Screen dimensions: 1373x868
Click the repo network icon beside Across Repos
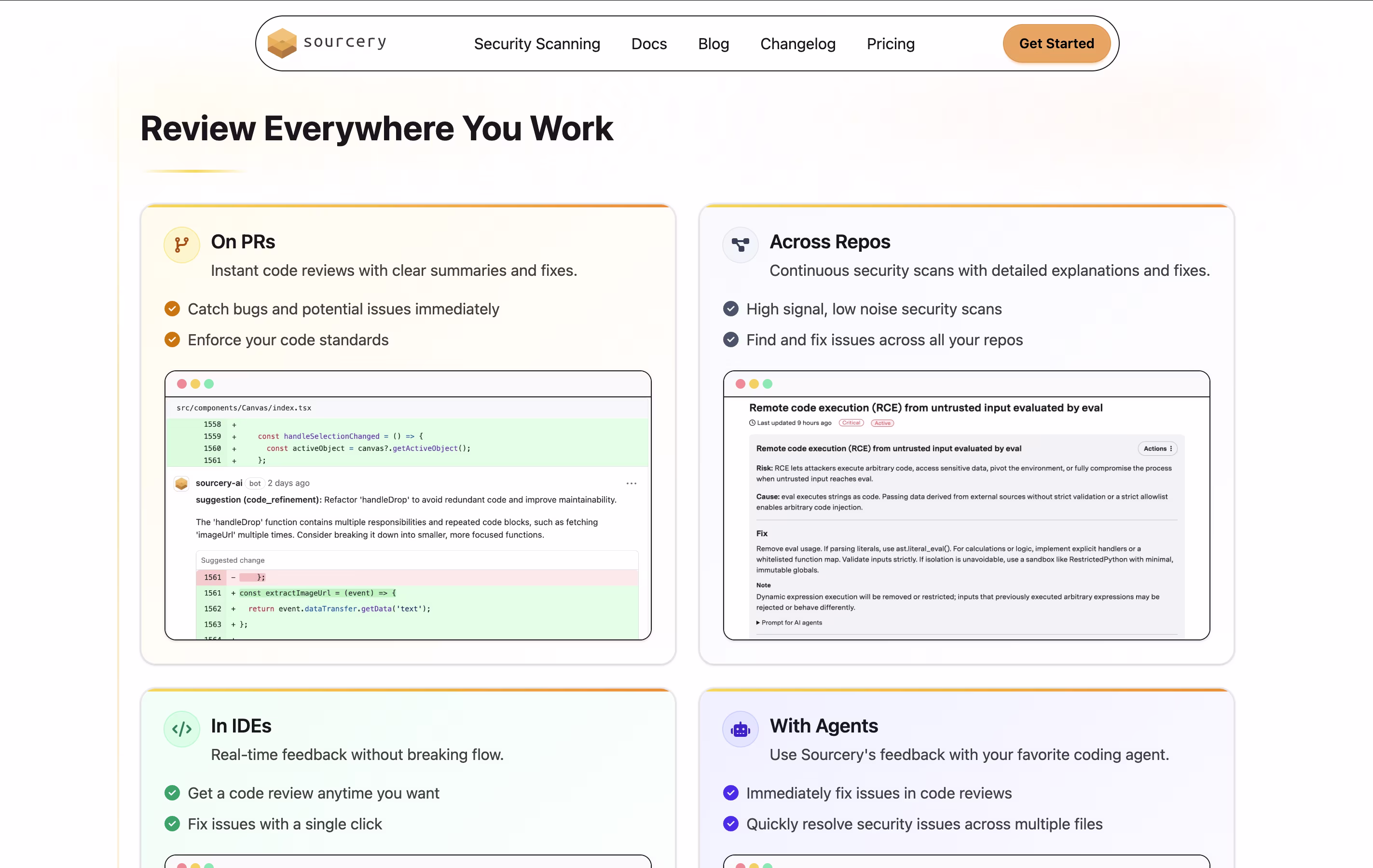[x=740, y=245]
